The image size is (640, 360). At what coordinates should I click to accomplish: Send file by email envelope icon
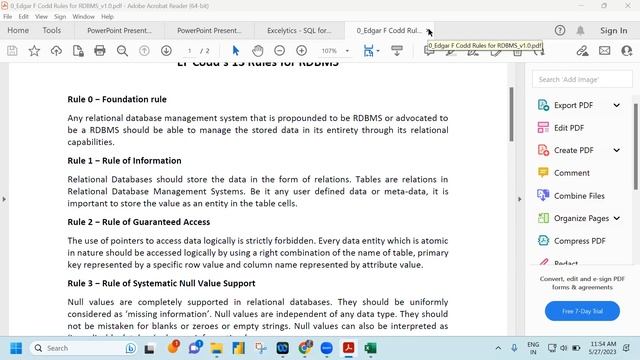click(604, 51)
